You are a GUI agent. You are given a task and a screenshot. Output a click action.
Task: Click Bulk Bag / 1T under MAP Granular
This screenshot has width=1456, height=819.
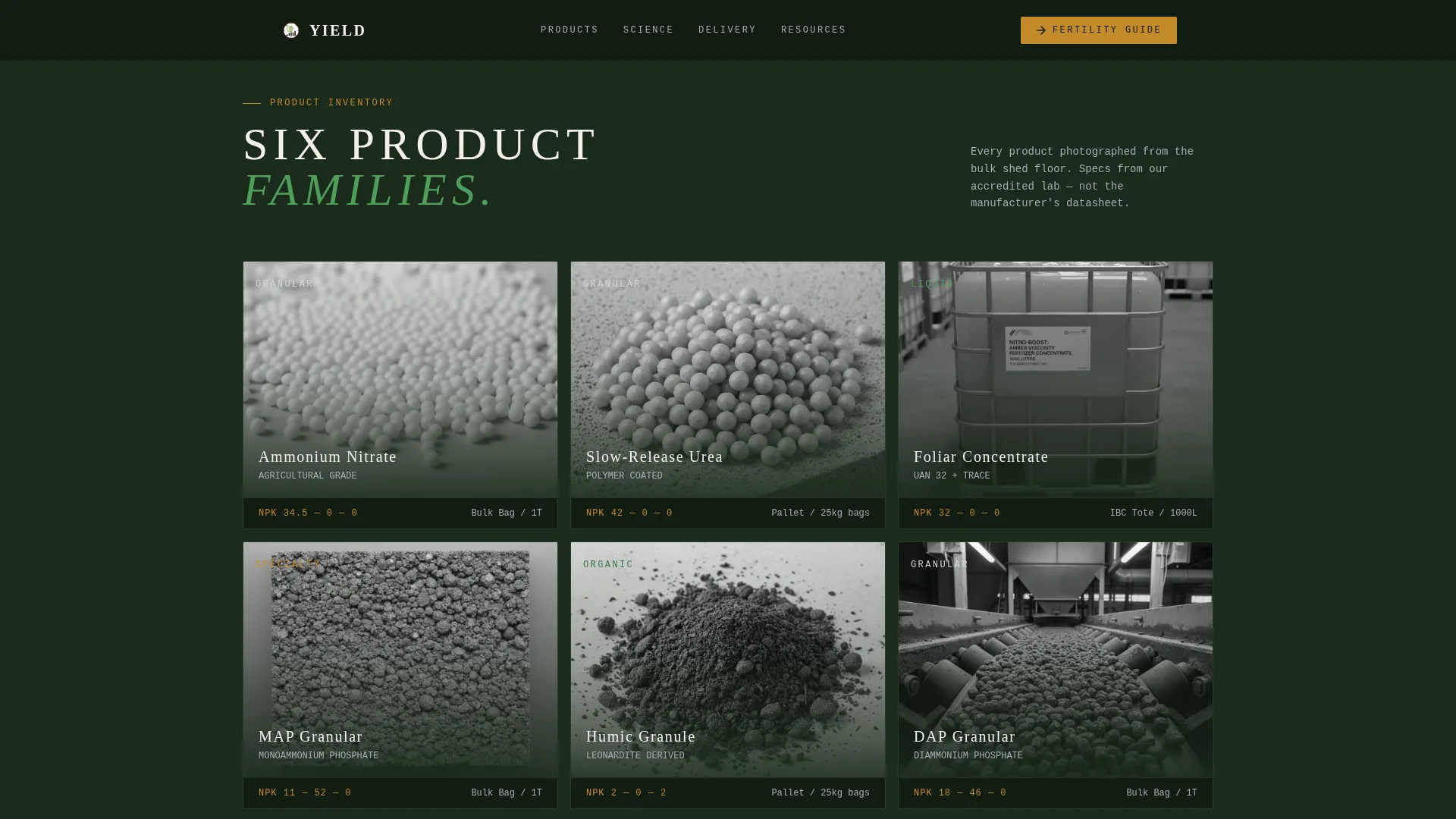click(x=507, y=793)
